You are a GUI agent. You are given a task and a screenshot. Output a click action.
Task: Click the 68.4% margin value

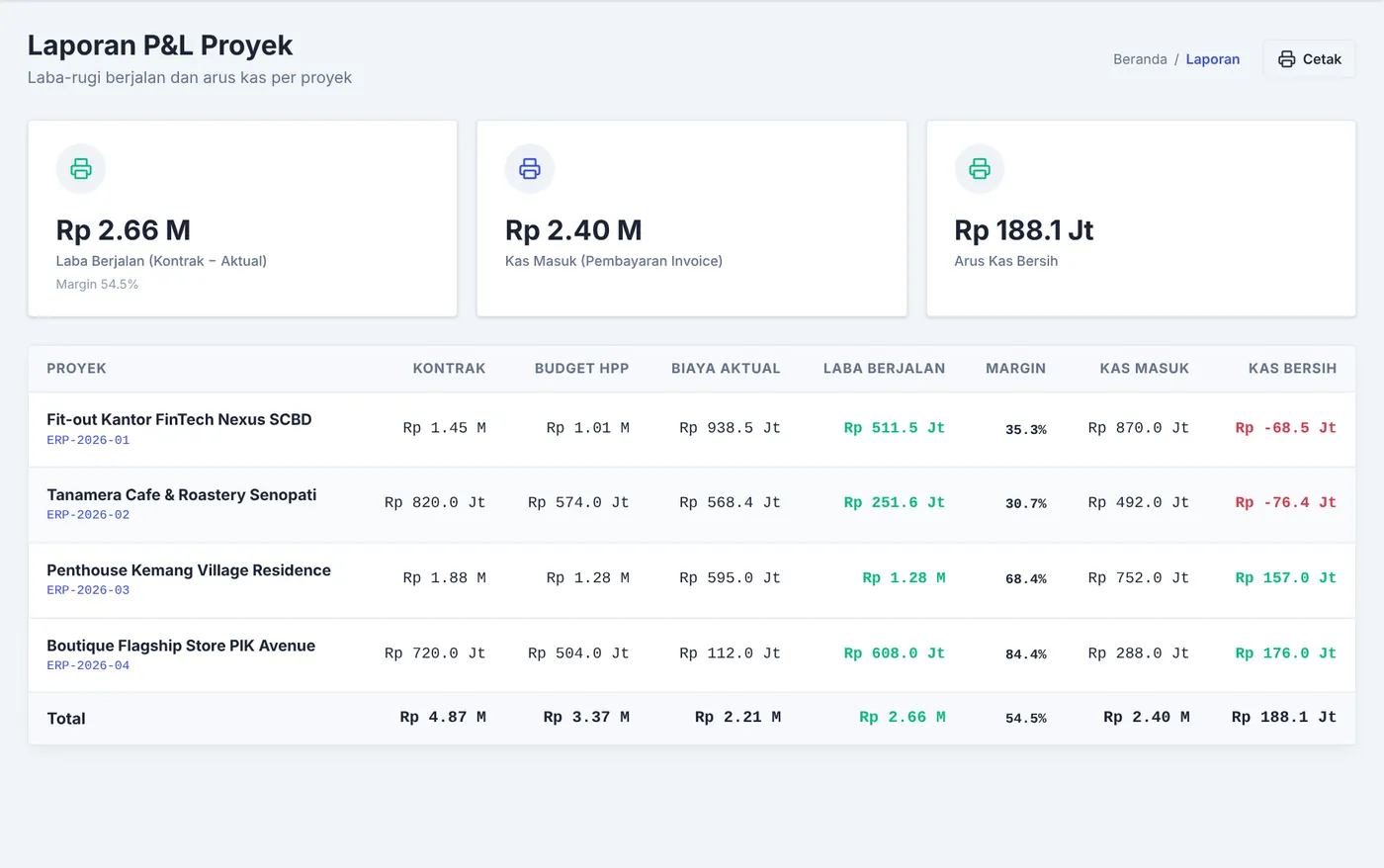point(1026,579)
